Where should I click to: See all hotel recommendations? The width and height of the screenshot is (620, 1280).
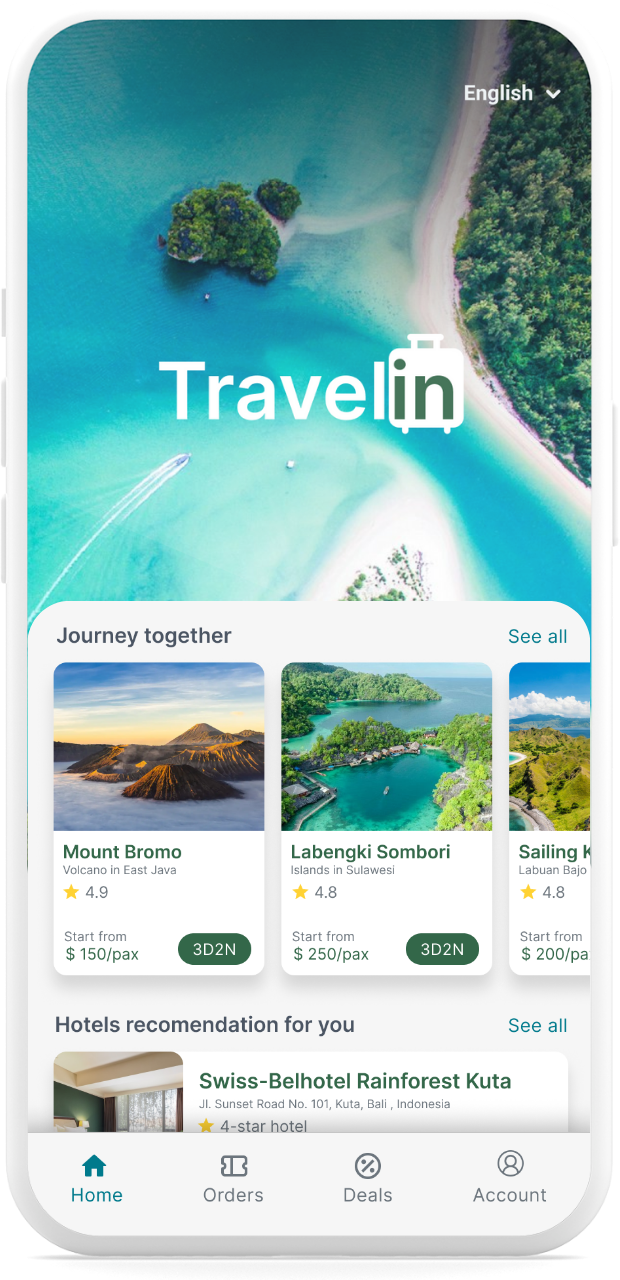coord(537,1025)
